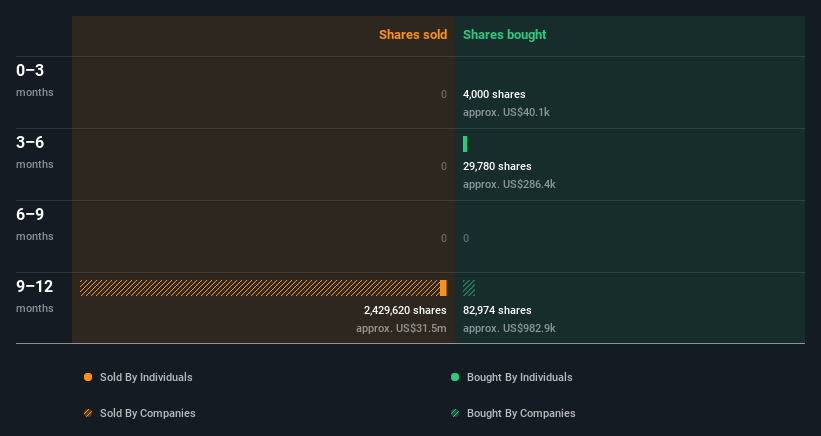Screen dimensions: 821x436
Task: Select the 'Bought By Individuals' legend label
Action: [x=519, y=377]
